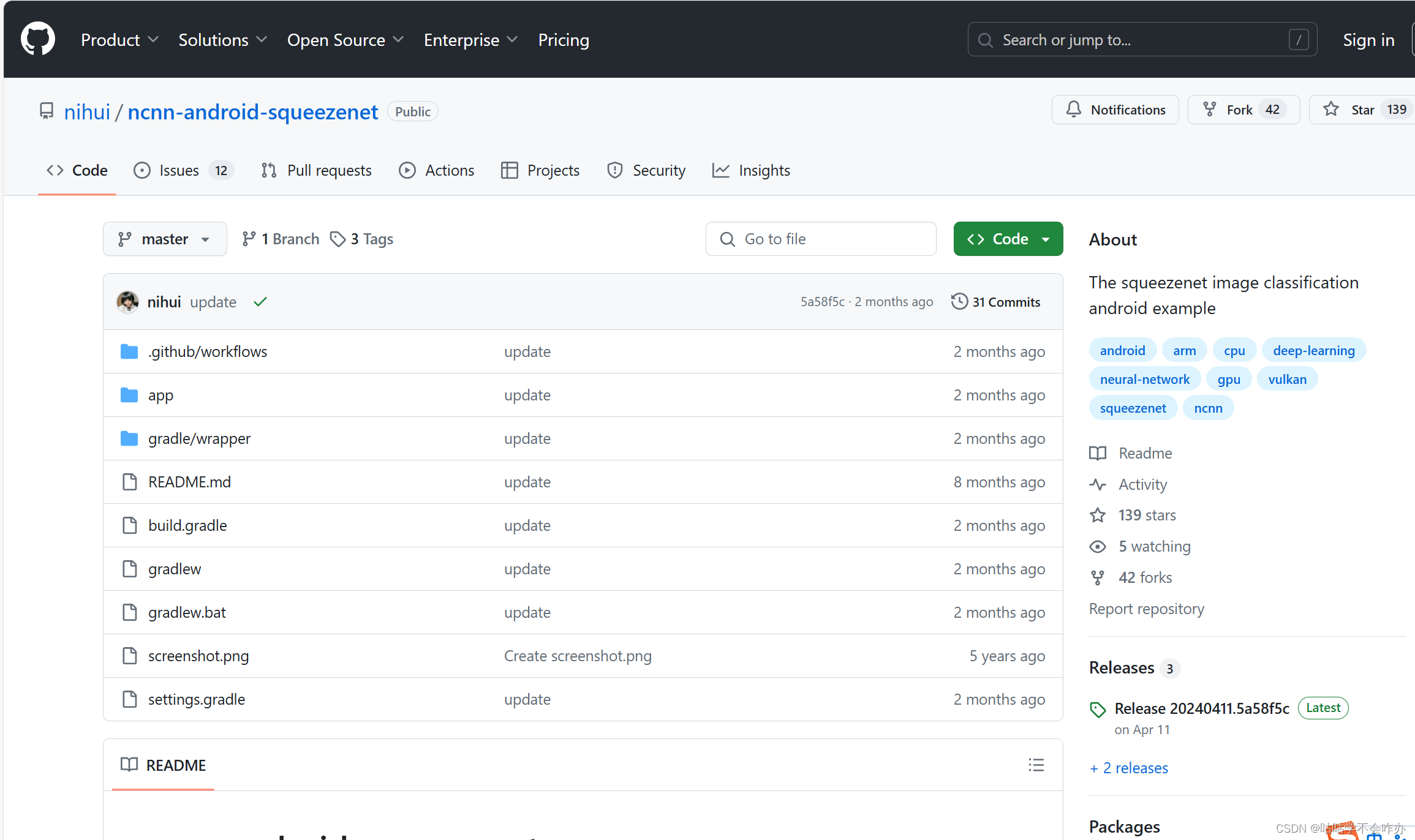Click nihui's avatar thumbnail
The width and height of the screenshot is (1415, 840).
click(x=127, y=302)
